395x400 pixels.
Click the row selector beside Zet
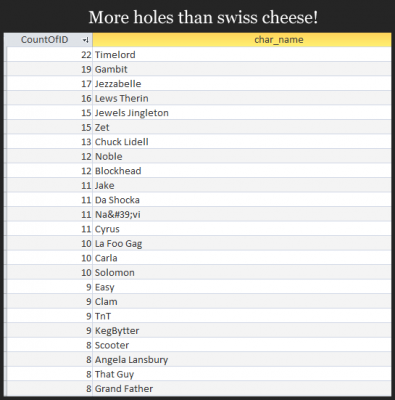pyautogui.click(x=5, y=127)
